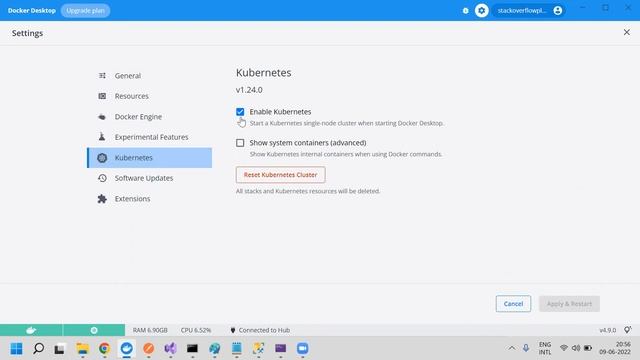
Task: Open the terminal from the taskbar
Action: [x=193, y=349]
